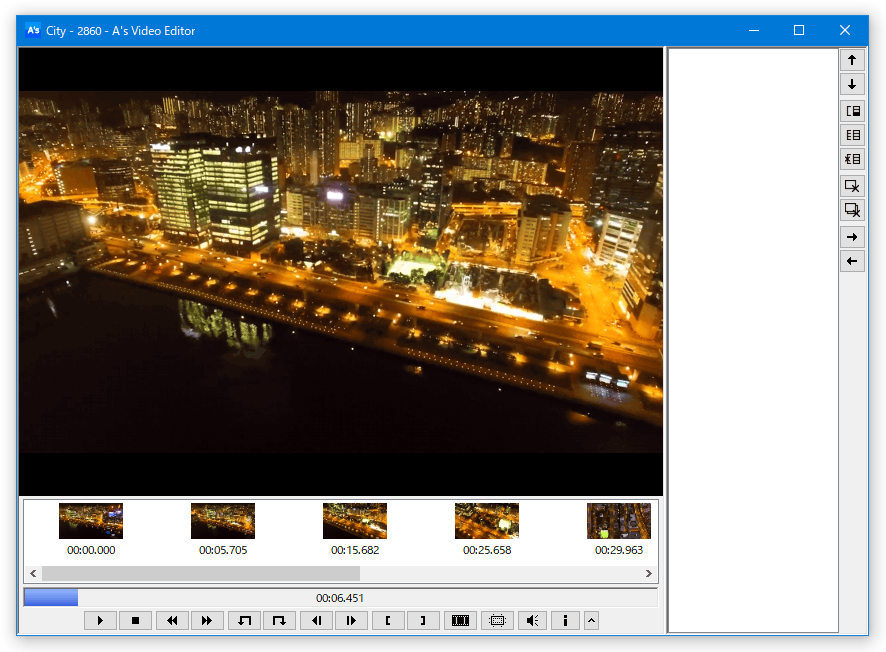
Task: Select the 00:15.682 thumbnail
Action: [355, 521]
